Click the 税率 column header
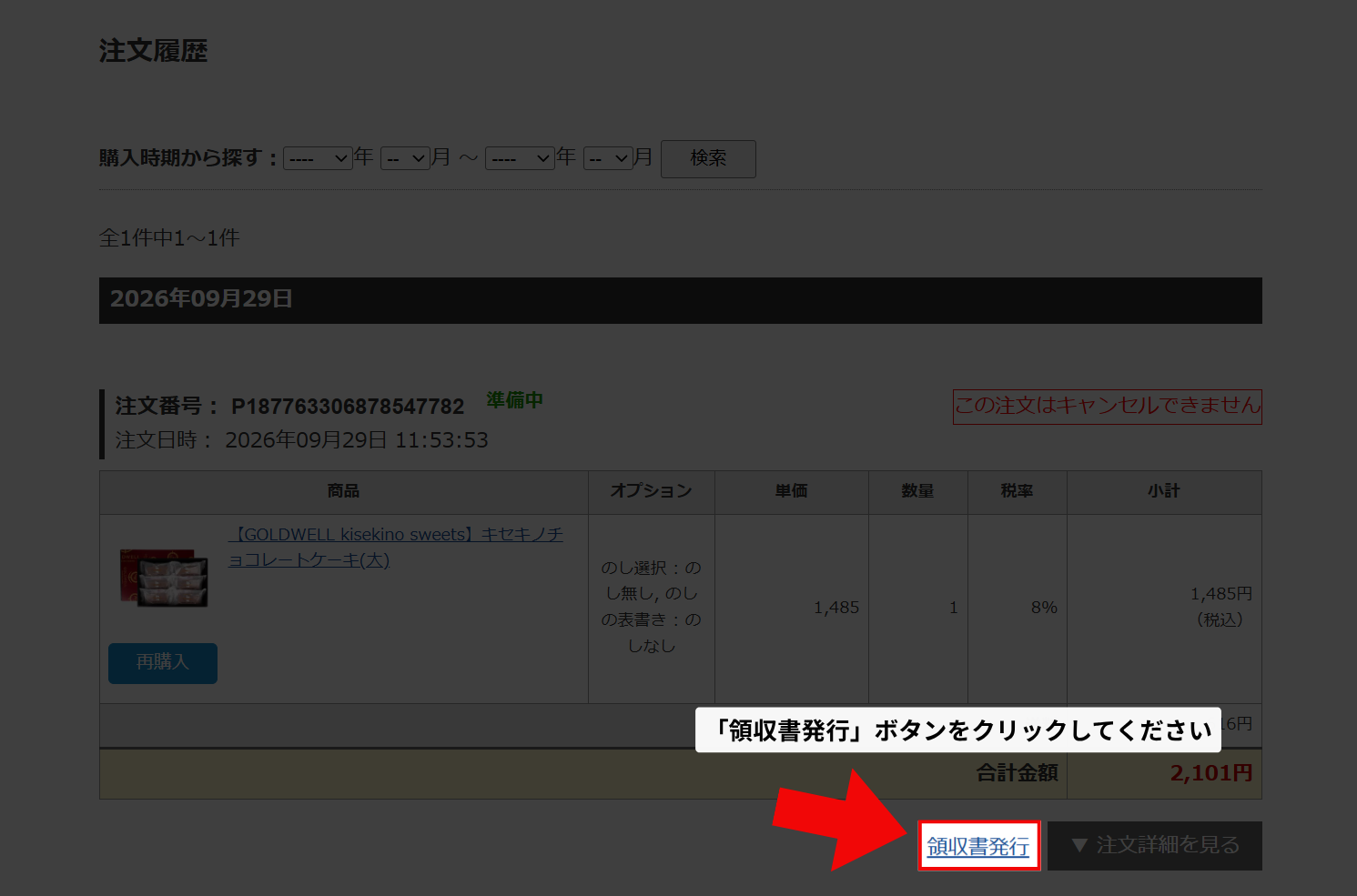Viewport: 1357px width, 896px height. pos(1018,491)
